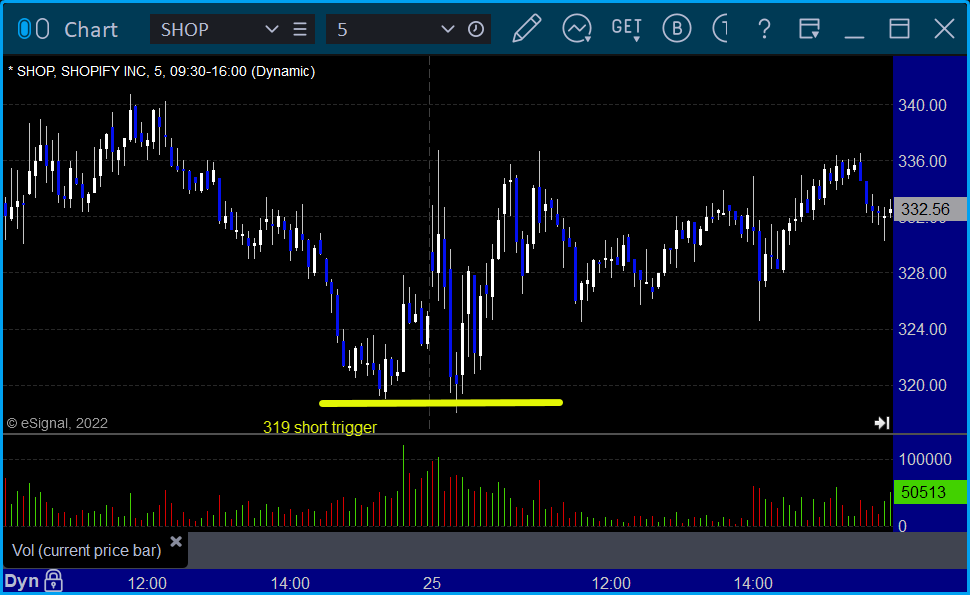Click the Chart window title label
This screenshot has width=970, height=595.
point(91,29)
